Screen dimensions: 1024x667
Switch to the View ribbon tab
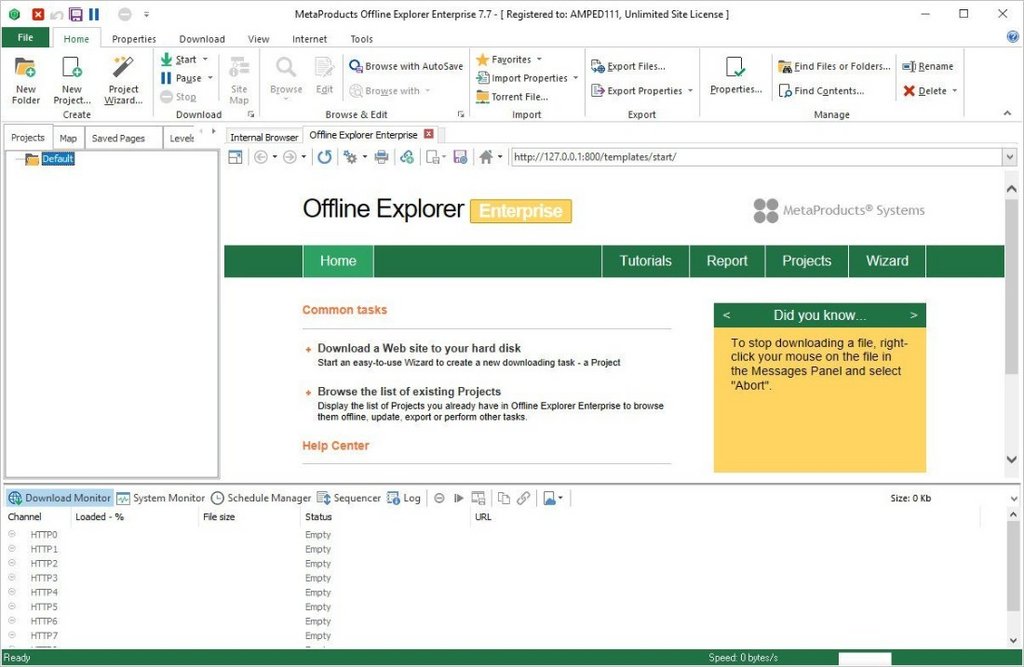tap(258, 39)
